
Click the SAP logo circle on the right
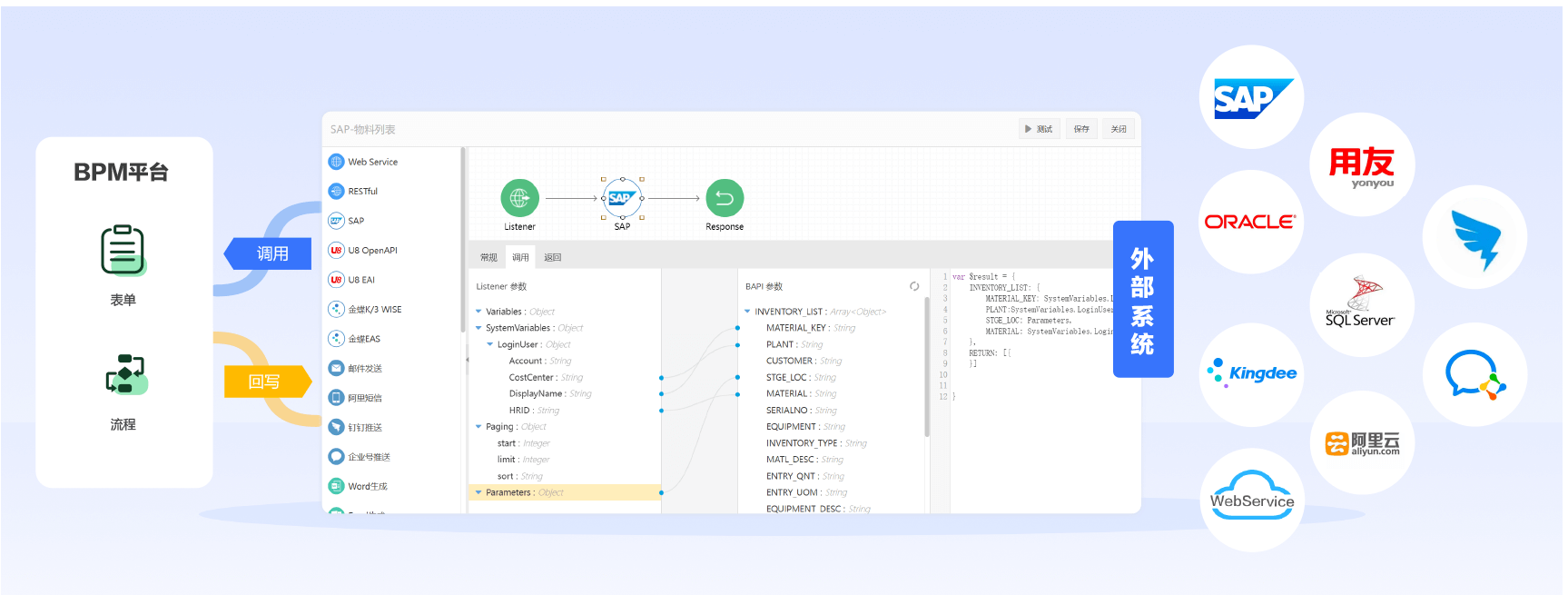click(1252, 97)
